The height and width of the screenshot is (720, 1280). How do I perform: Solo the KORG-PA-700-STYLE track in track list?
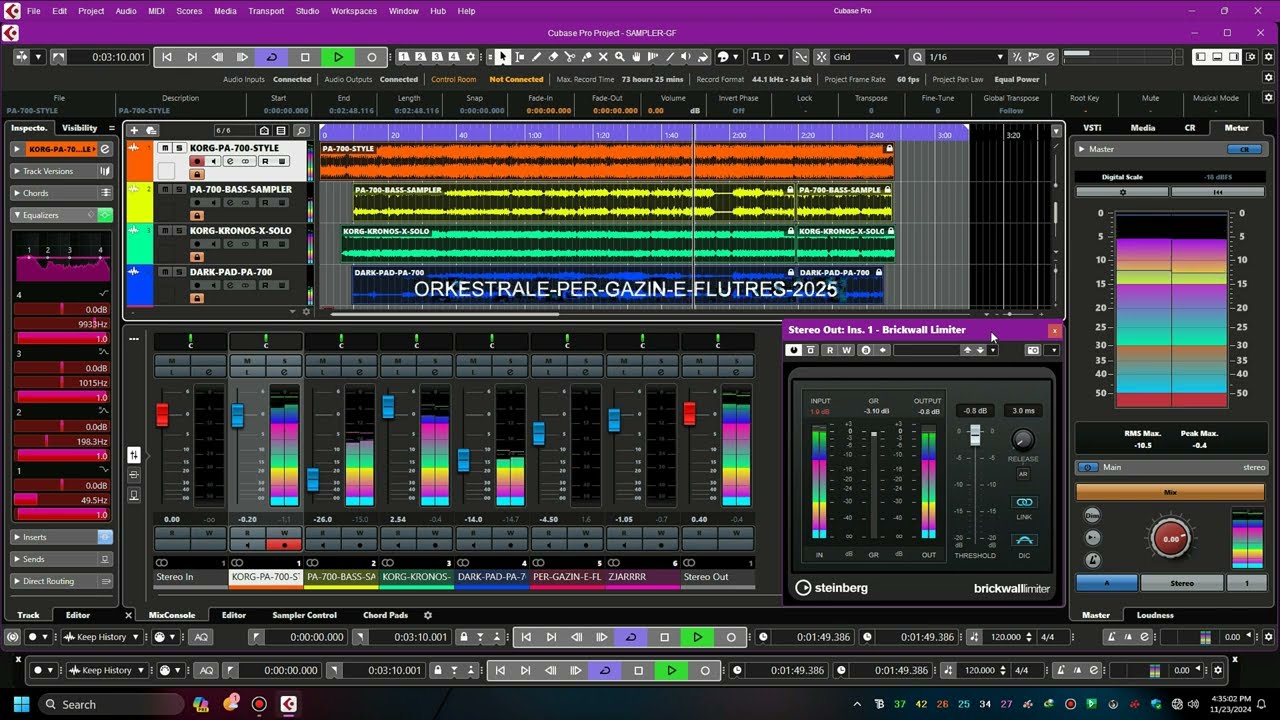180,148
